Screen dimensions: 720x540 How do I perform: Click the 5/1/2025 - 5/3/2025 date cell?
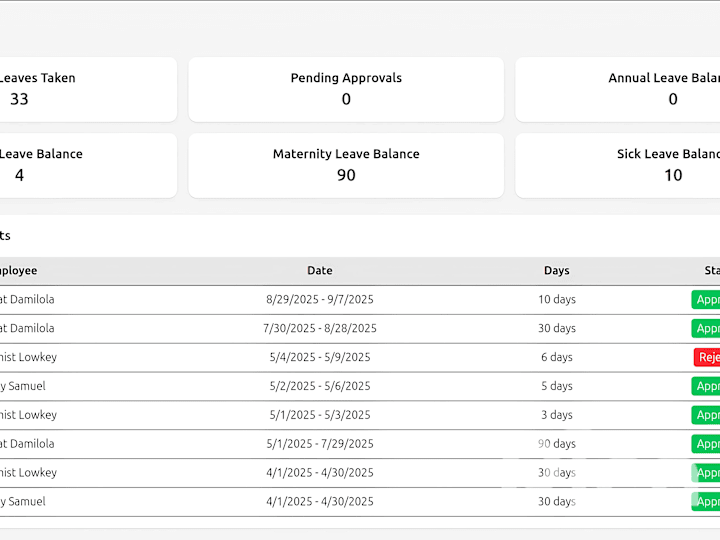[320, 415]
